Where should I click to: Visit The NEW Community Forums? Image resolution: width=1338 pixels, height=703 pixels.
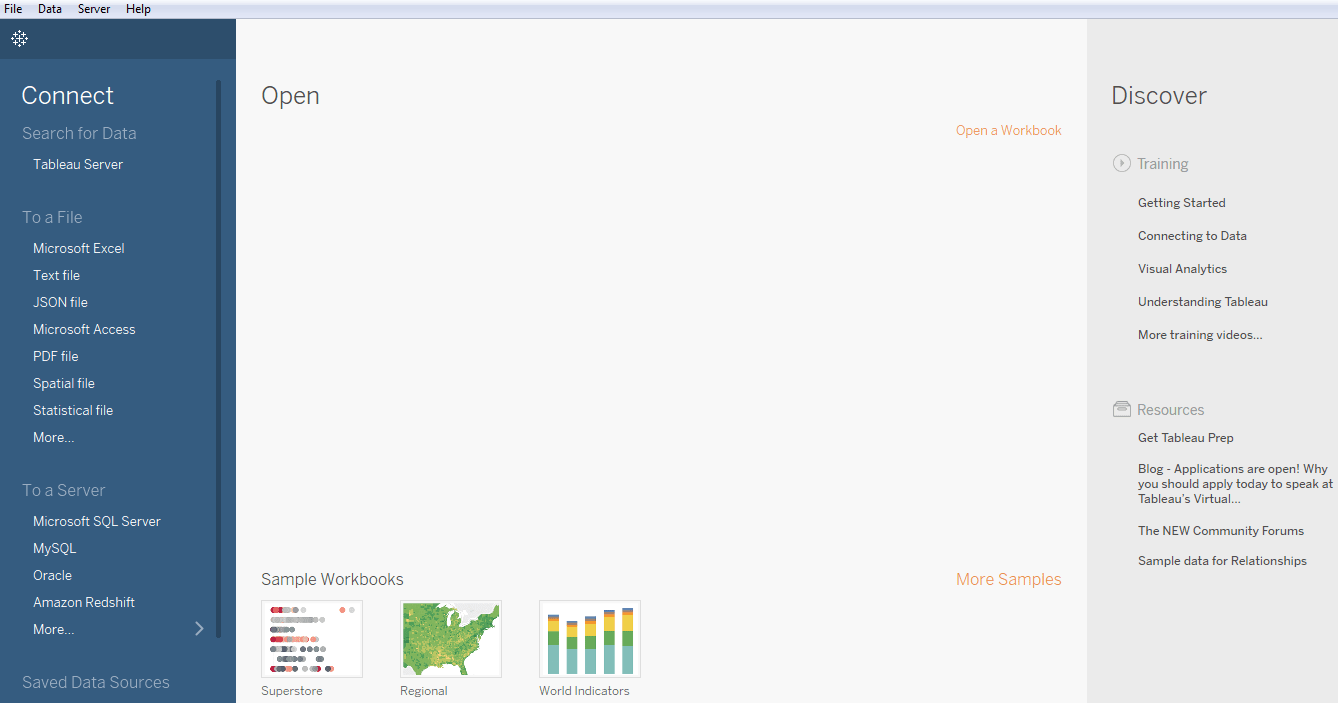(1221, 530)
